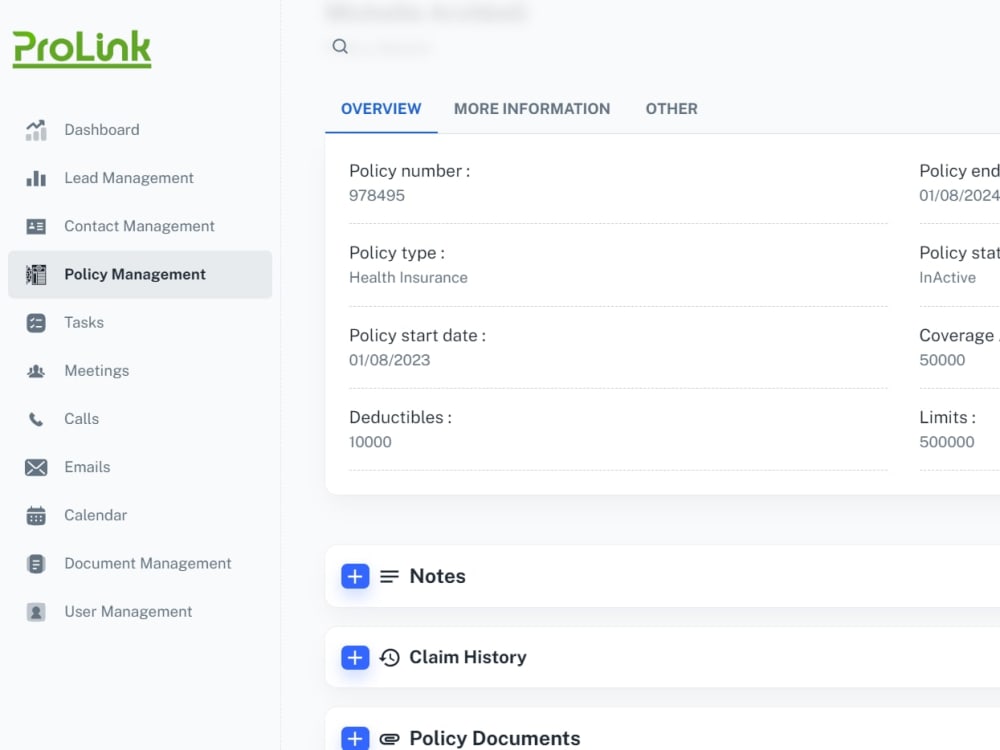
Task: Expand Claim History with plus button
Action: coord(355,658)
